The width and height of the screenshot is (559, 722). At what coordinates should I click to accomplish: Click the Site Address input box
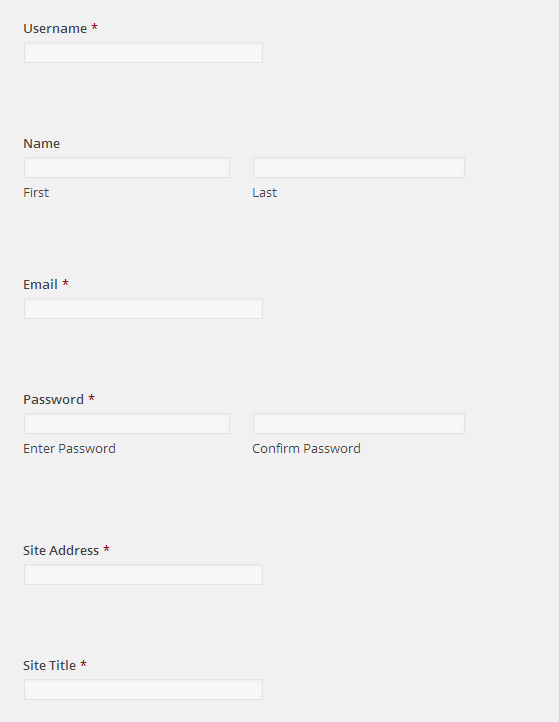(143, 575)
